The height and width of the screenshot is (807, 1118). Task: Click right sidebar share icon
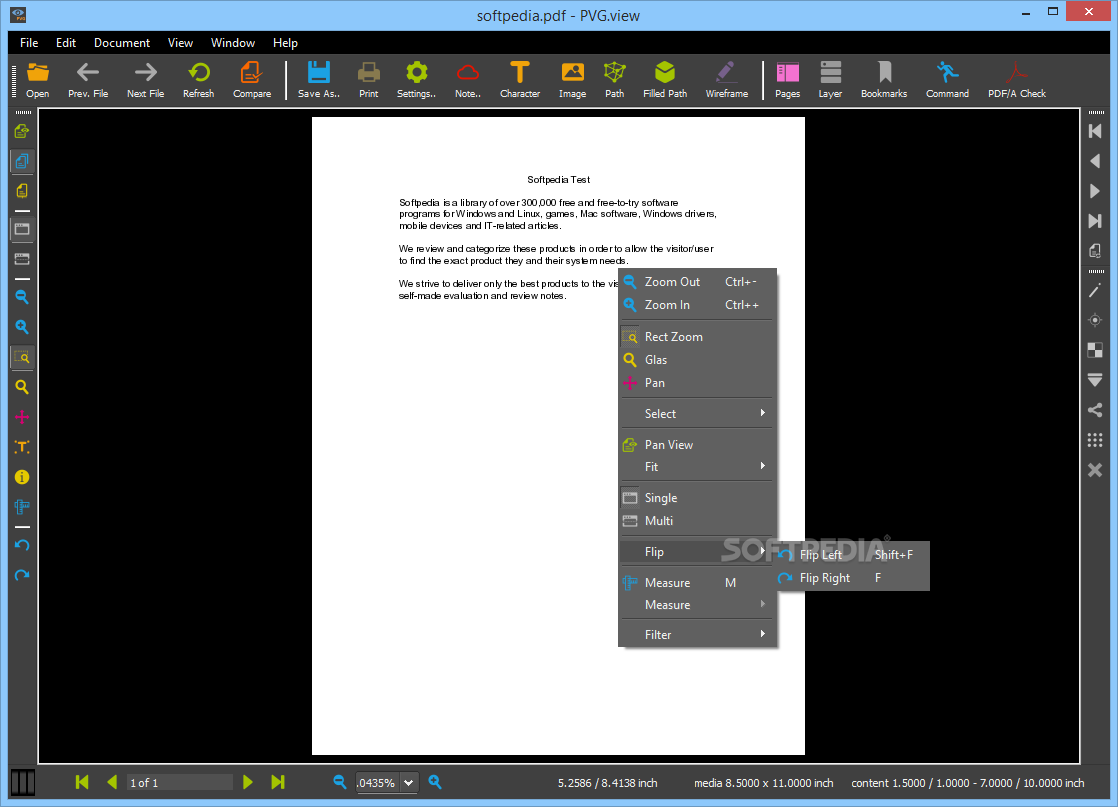1095,410
